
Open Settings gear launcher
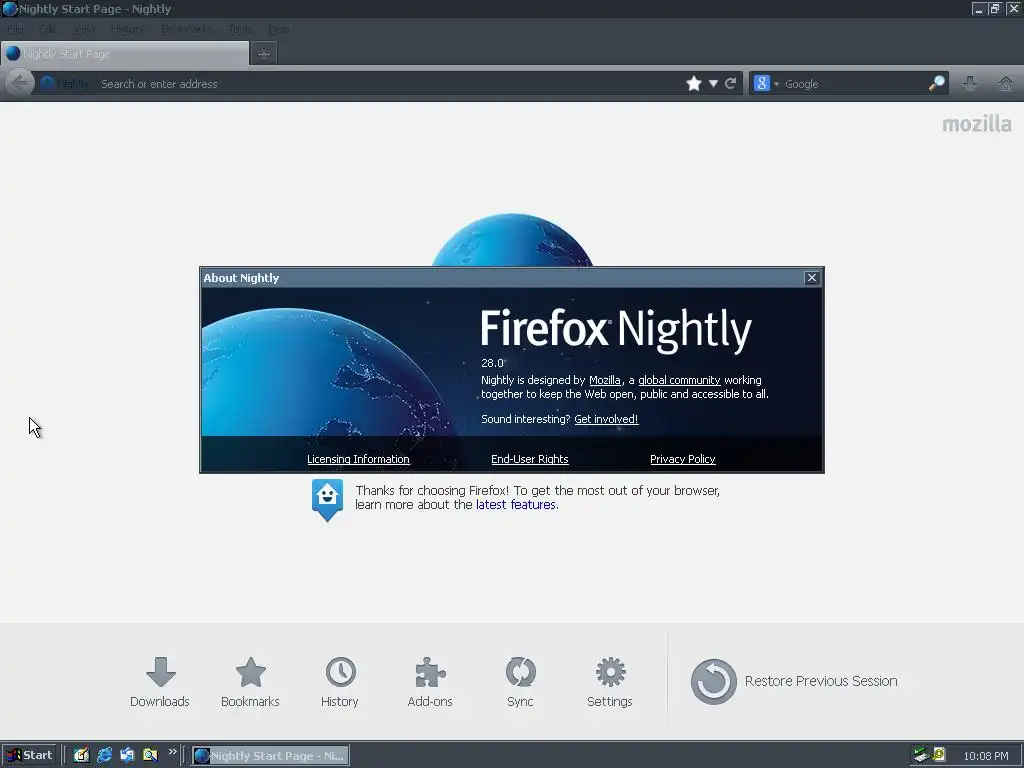(x=610, y=682)
